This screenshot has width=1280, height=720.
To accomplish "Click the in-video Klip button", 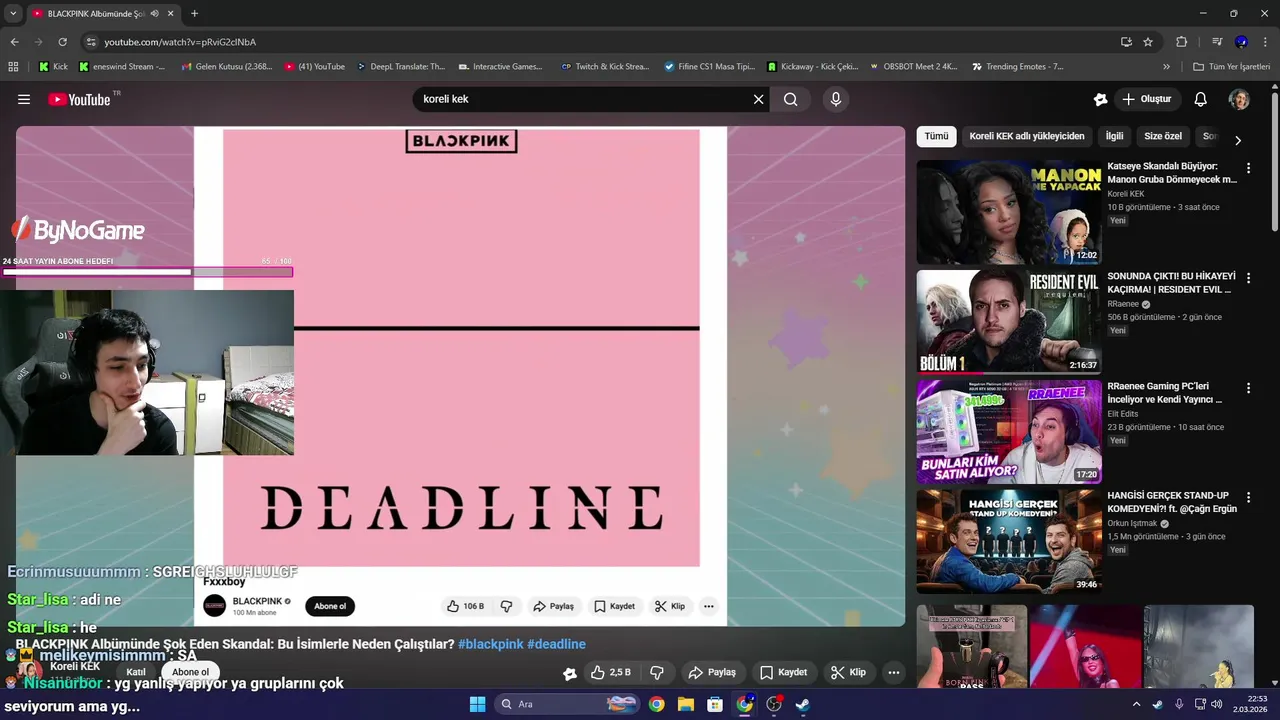I will click(x=670, y=606).
